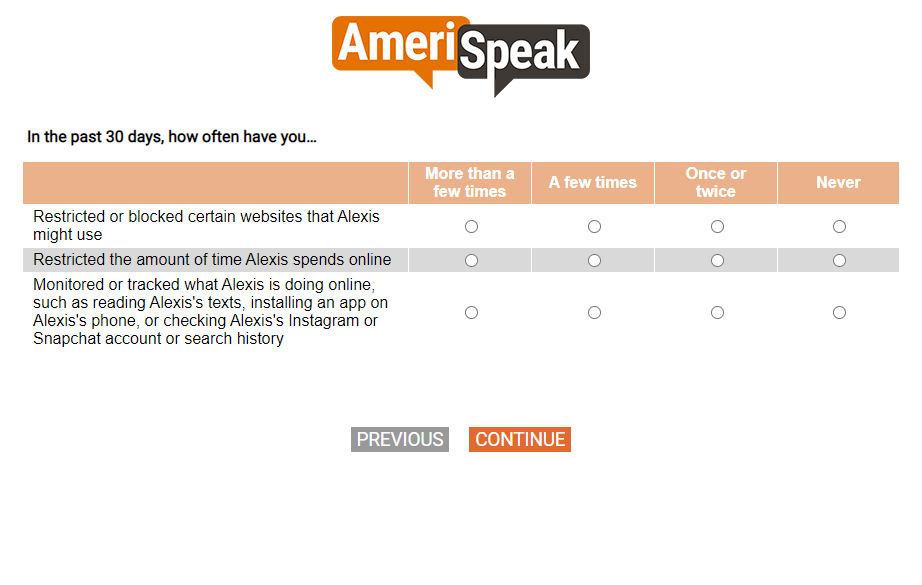Go back with the PREVIOUS button
The width and height of the screenshot is (922, 585).
point(400,440)
